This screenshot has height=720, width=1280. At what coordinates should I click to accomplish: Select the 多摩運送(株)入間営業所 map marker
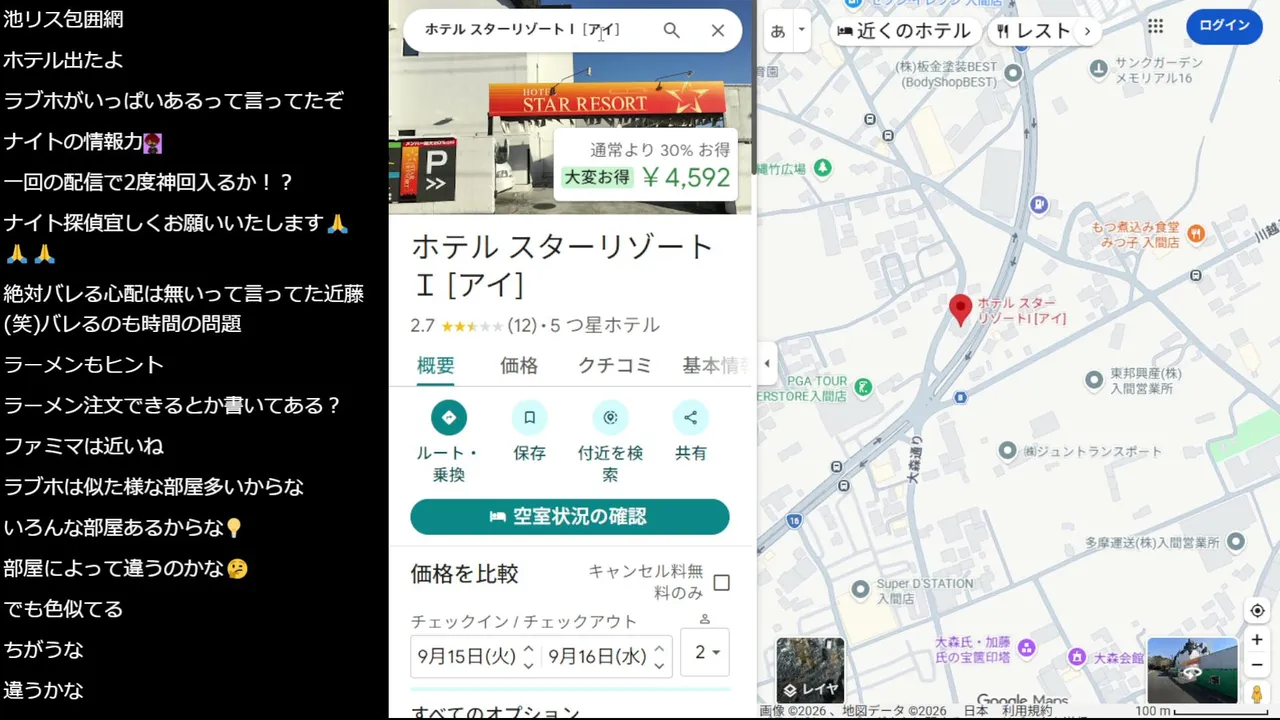click(x=1235, y=543)
